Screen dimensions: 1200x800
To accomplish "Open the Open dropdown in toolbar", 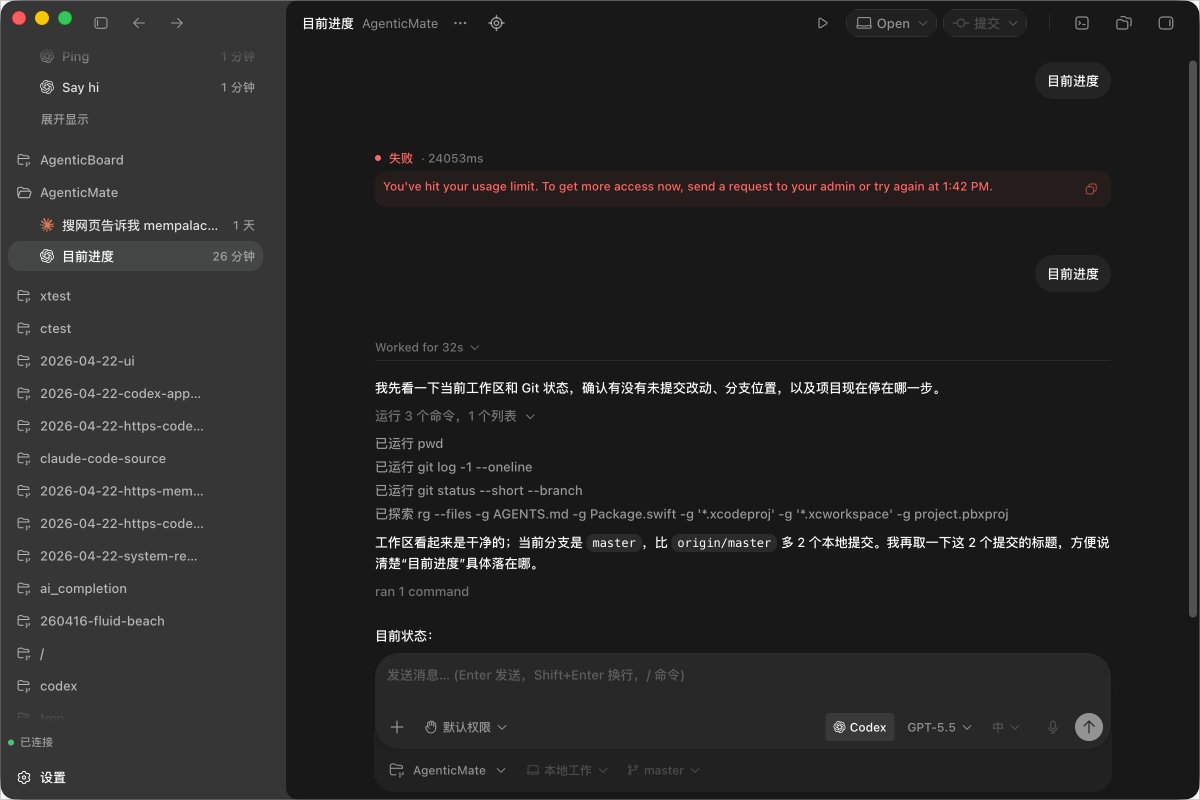I will 891,23.
